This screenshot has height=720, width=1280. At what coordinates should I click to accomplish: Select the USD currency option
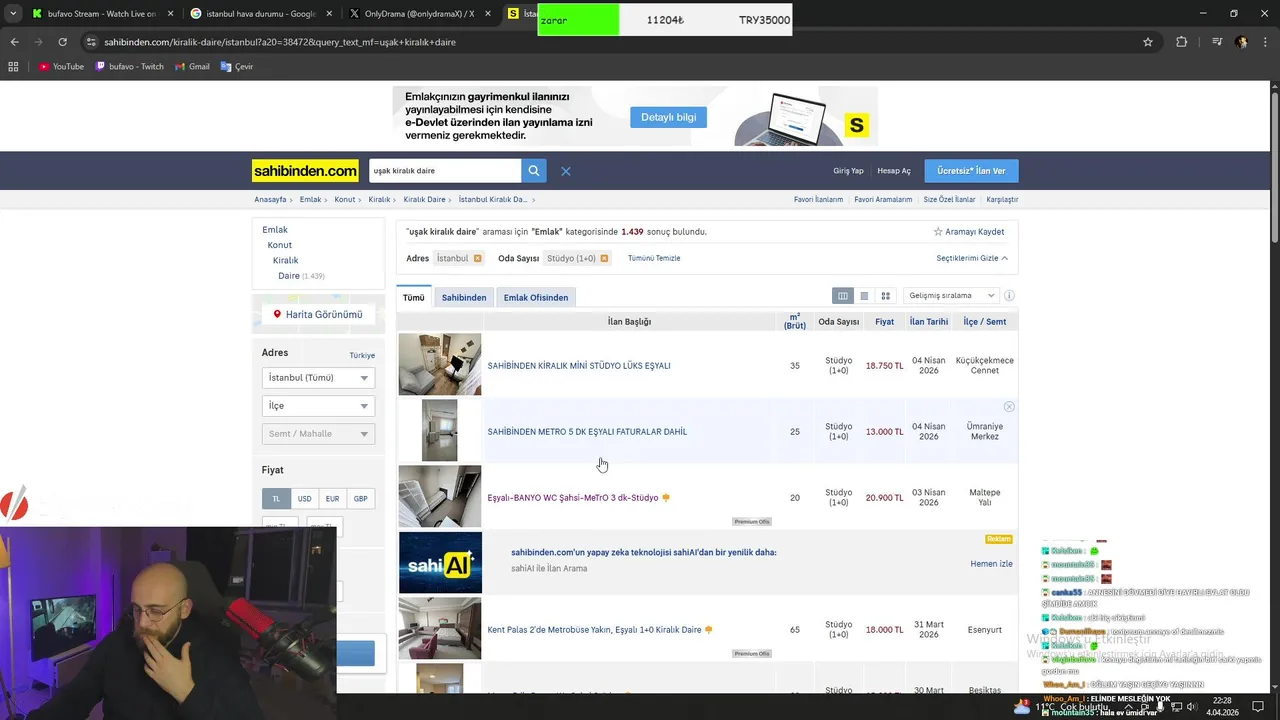(x=304, y=499)
